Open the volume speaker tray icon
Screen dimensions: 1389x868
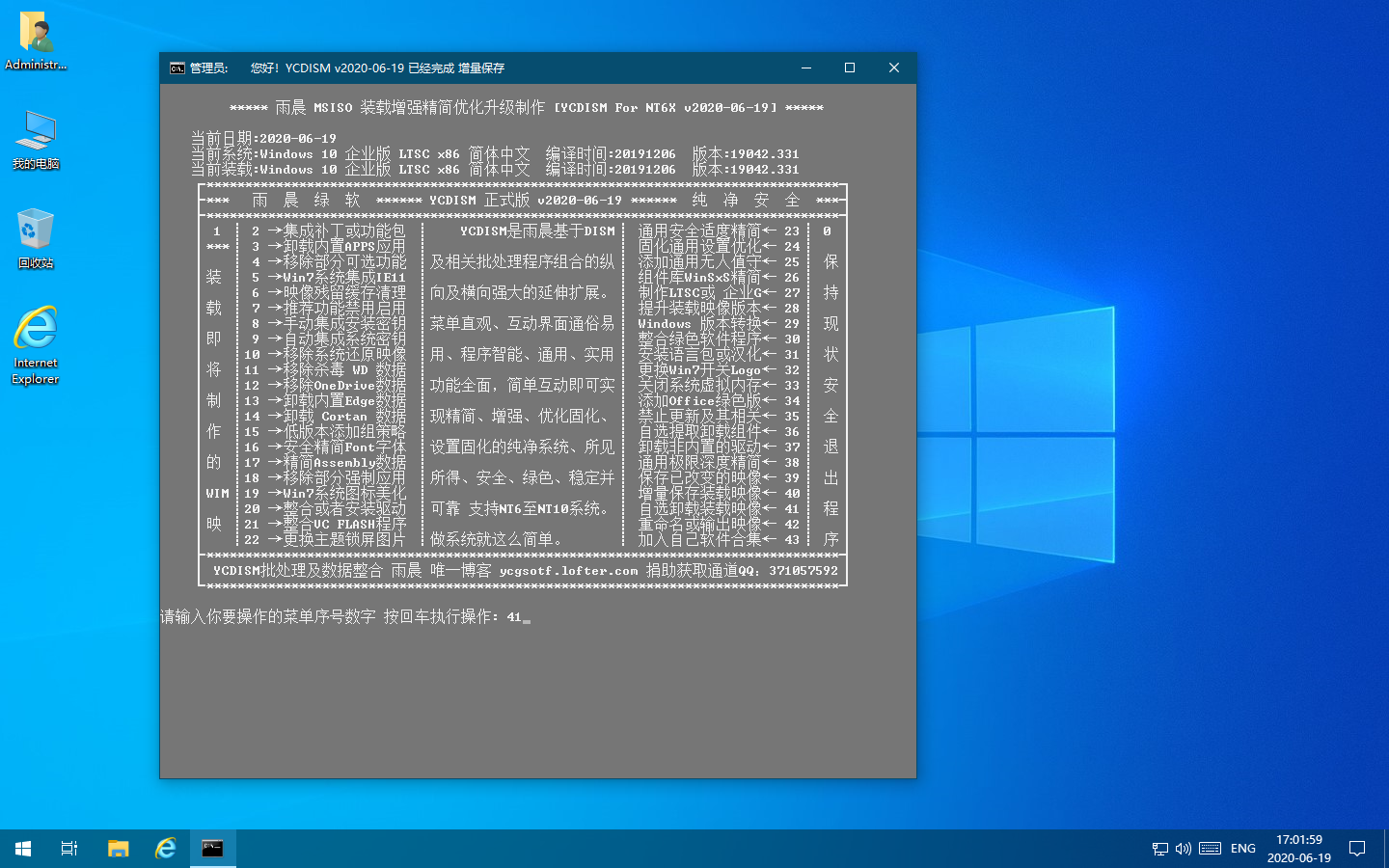(x=1184, y=849)
